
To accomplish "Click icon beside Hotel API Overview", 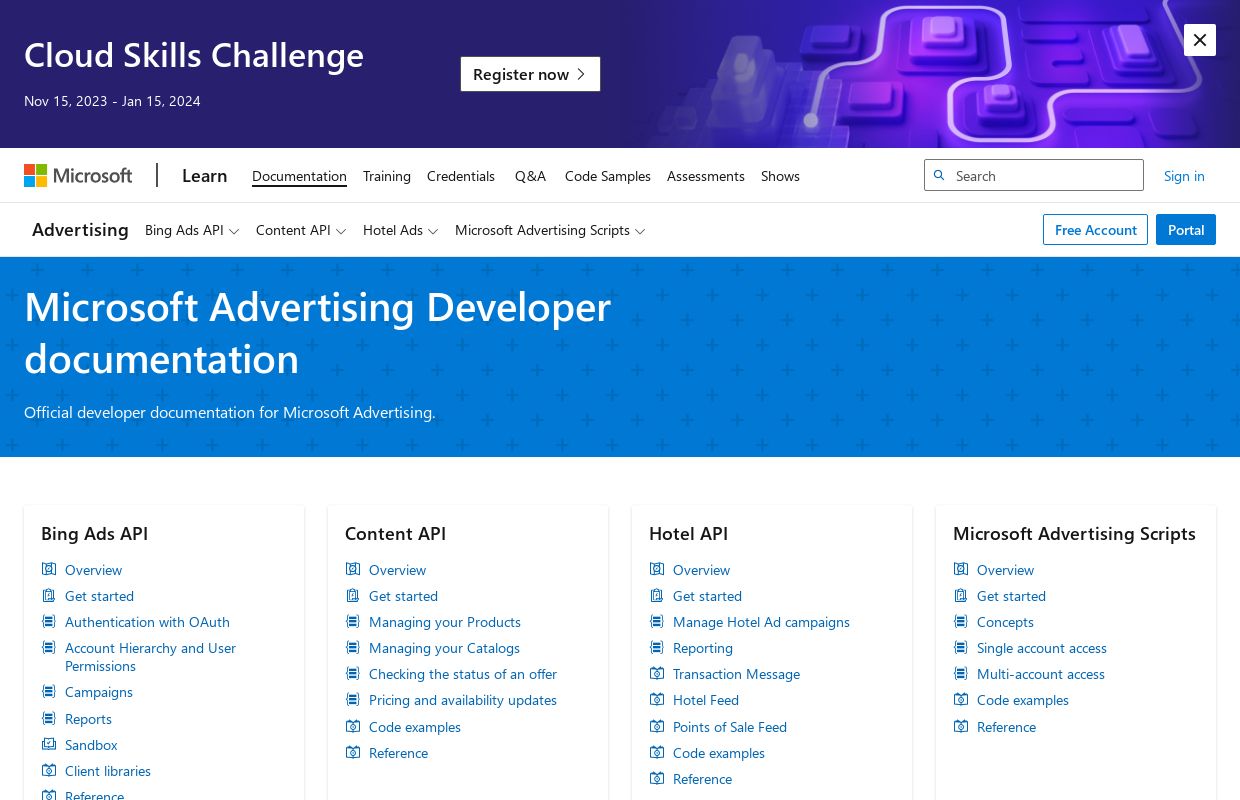I will (x=657, y=569).
